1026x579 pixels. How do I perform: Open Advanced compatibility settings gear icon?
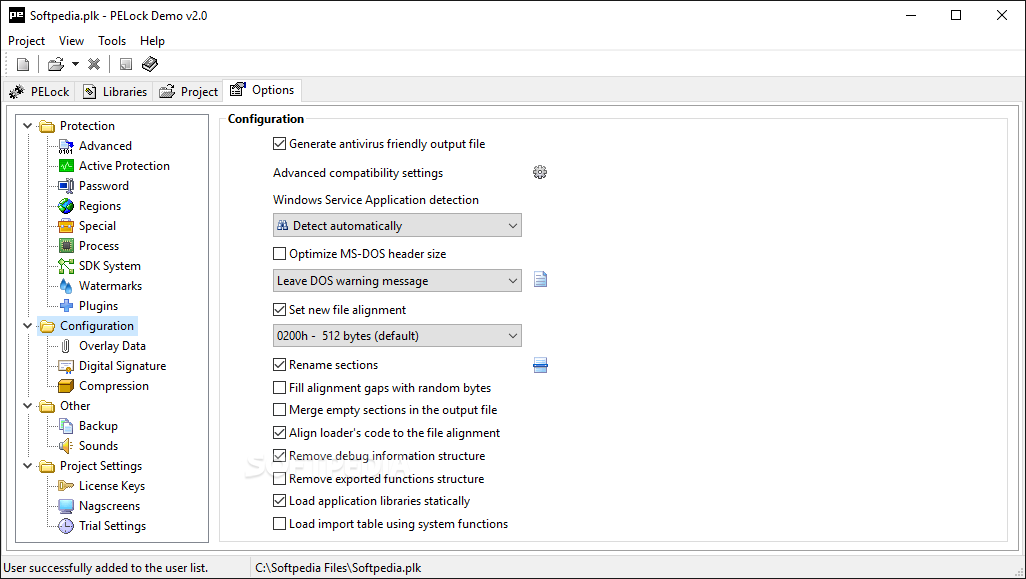540,172
